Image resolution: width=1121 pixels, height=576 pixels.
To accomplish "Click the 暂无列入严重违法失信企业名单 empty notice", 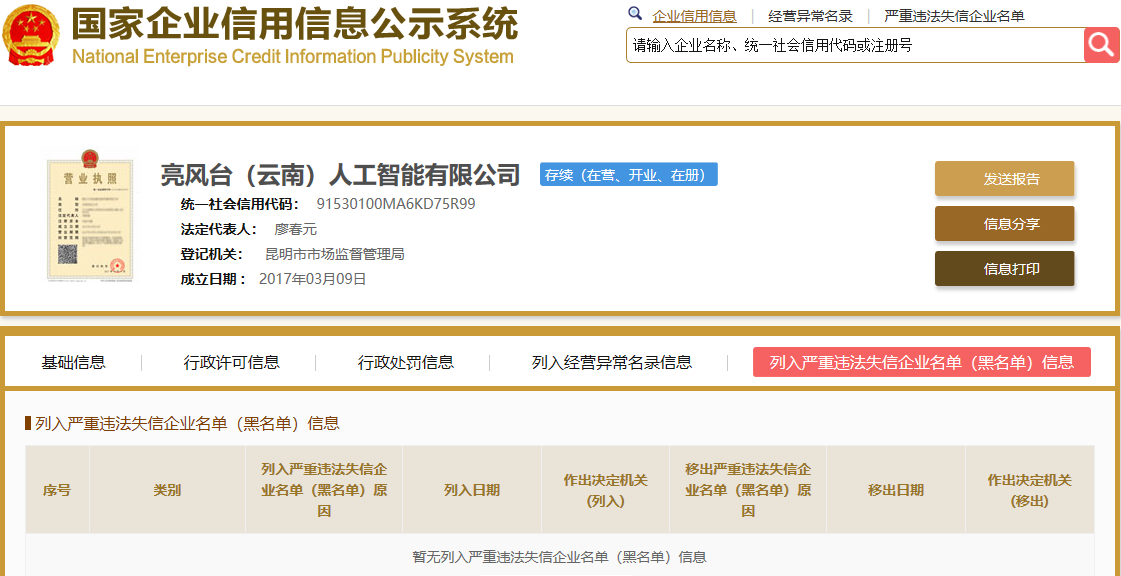I will click(560, 557).
